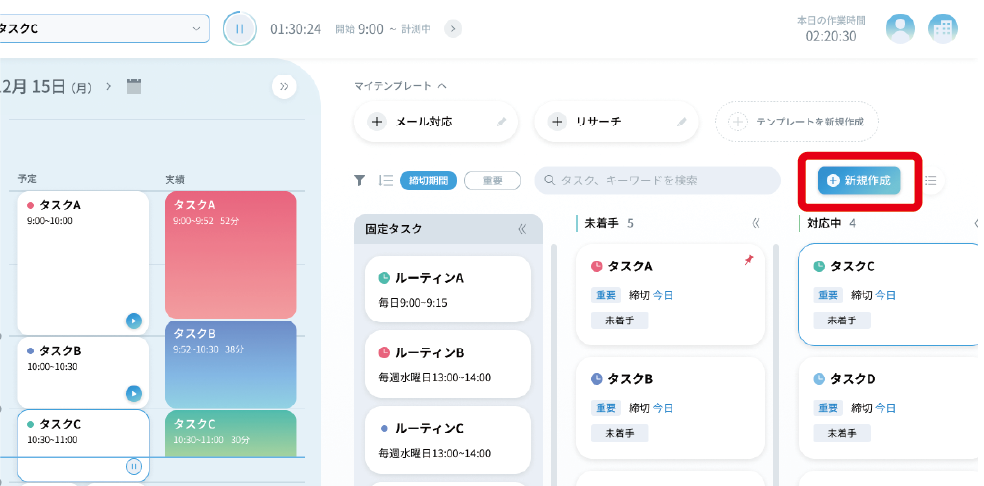Click the filter funnel icon
Image resolution: width=984 pixels, height=486 pixels.
click(x=359, y=180)
